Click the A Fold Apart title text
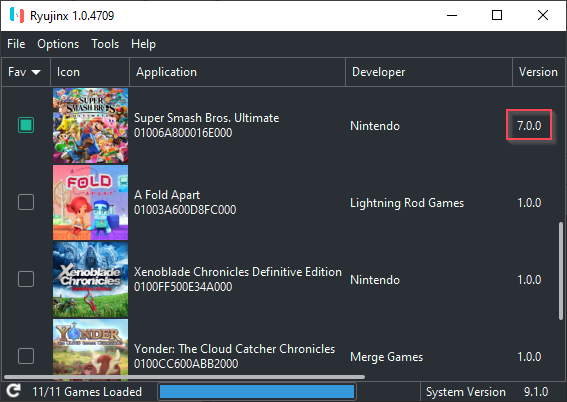 (x=167, y=195)
